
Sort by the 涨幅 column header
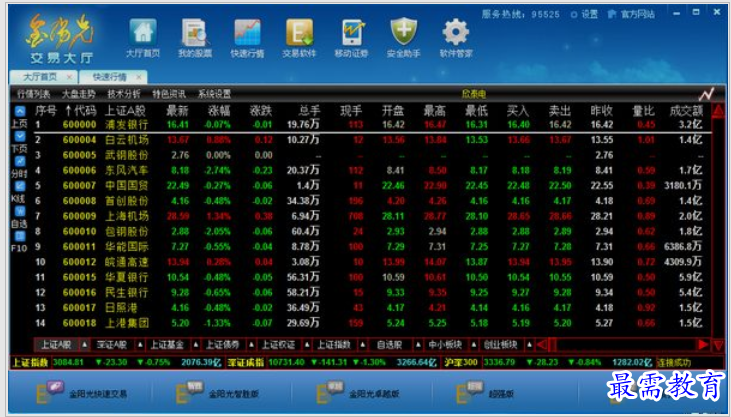click(219, 111)
